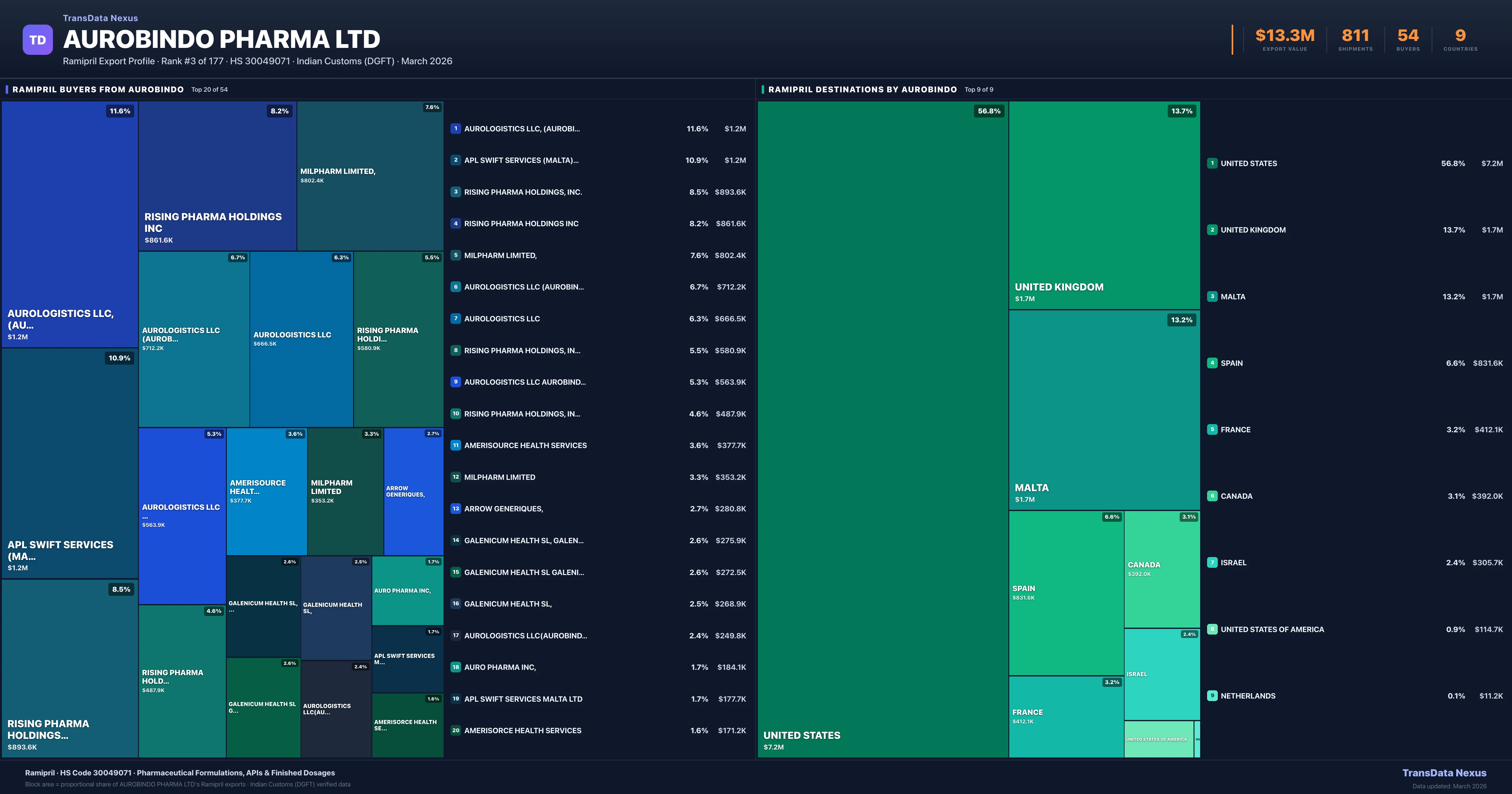Image resolution: width=1512 pixels, height=794 pixels.
Task: Click the APL SWIFT SERVICES treemap block
Action: pyautogui.click(x=69, y=463)
